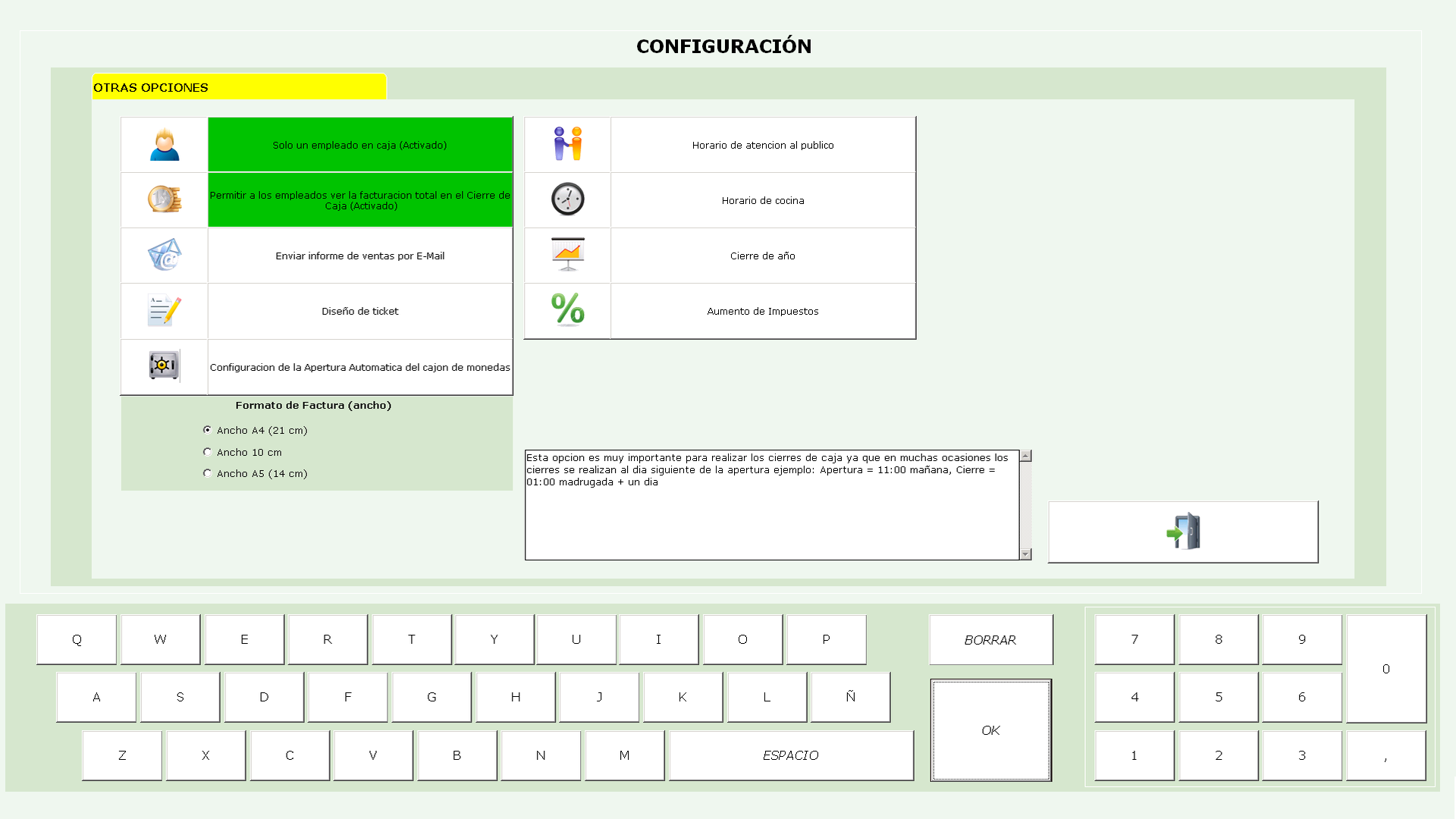Click the year-end chart presentation icon
The height and width of the screenshot is (819, 1456).
tap(567, 255)
